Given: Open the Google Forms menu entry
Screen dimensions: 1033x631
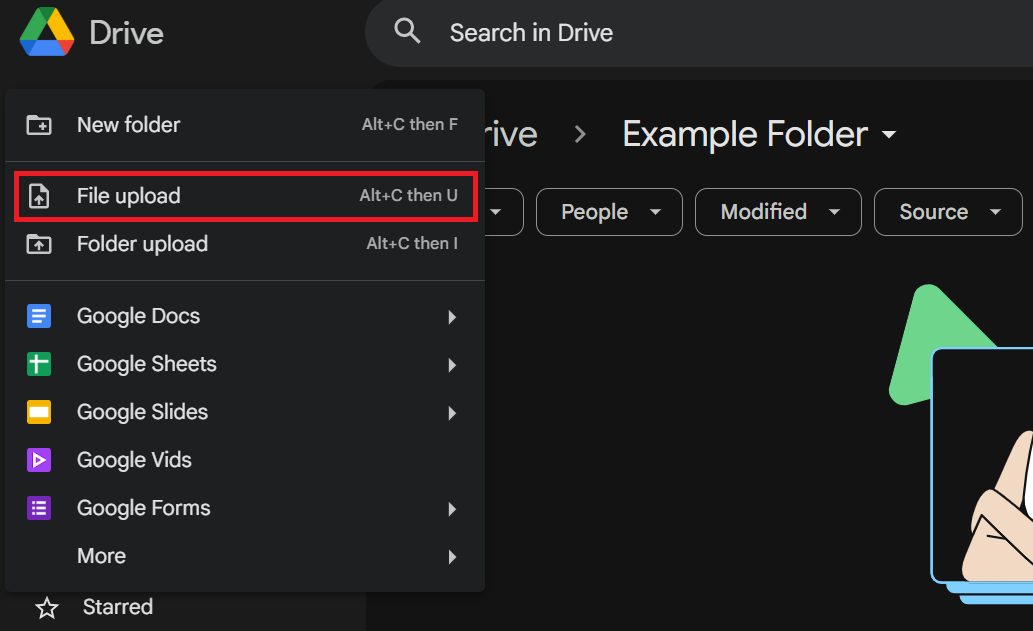Looking at the screenshot, I should coord(245,508).
